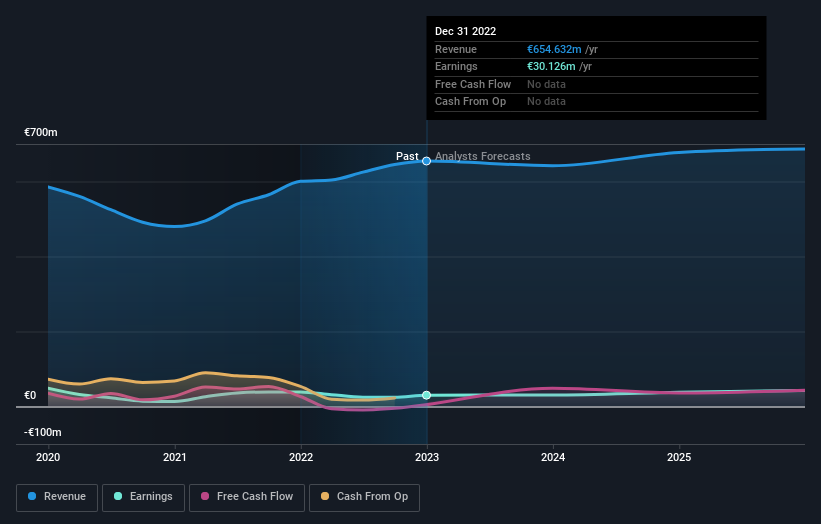Click the Past label on chart
Viewport: 821px width, 524px height.
407,157
